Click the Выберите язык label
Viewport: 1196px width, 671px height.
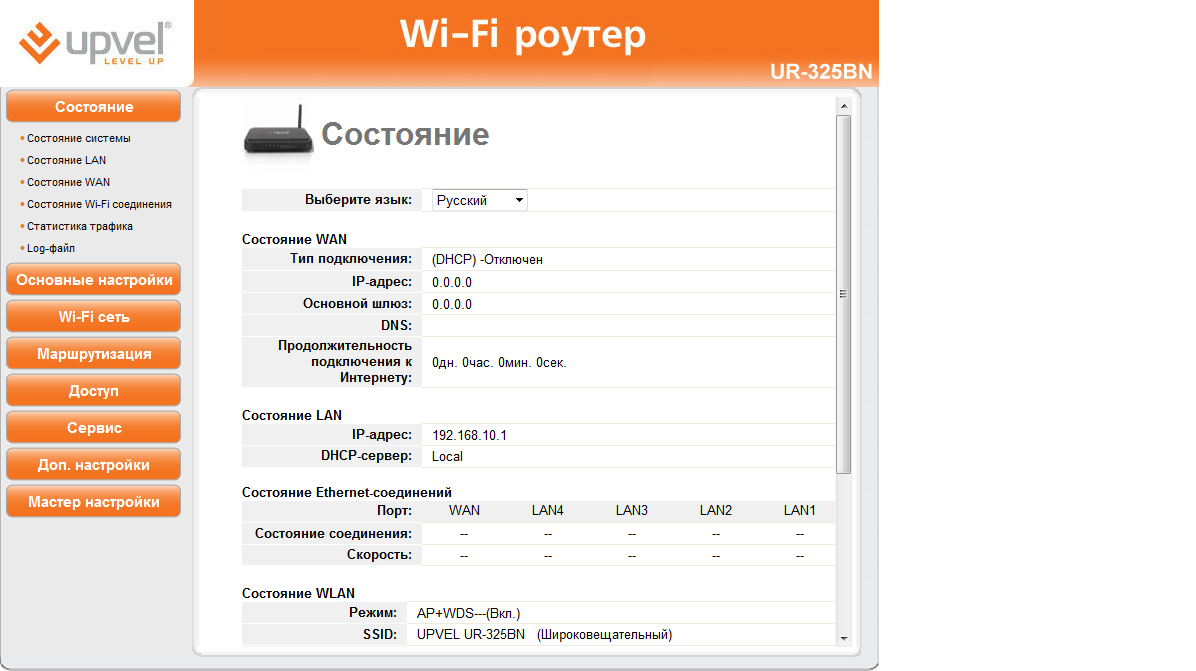tap(358, 200)
